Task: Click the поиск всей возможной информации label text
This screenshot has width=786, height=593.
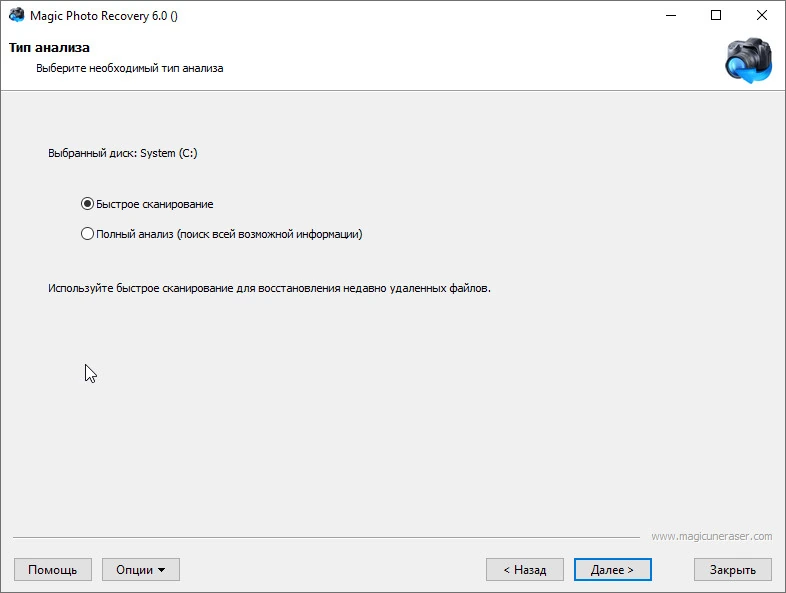Action: 269,234
